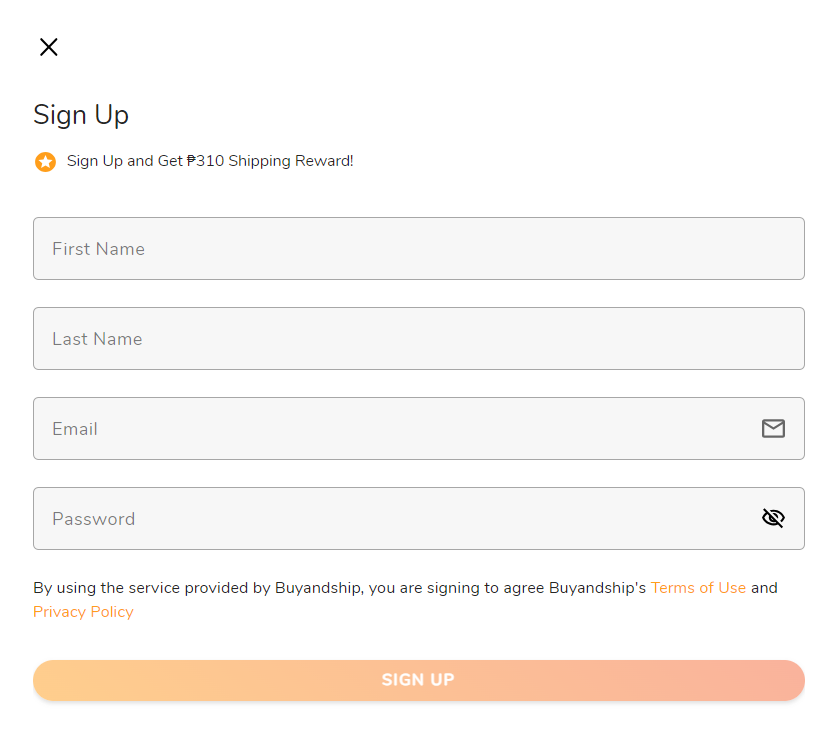
Task: Open the Privacy Policy link
Action: coord(83,612)
